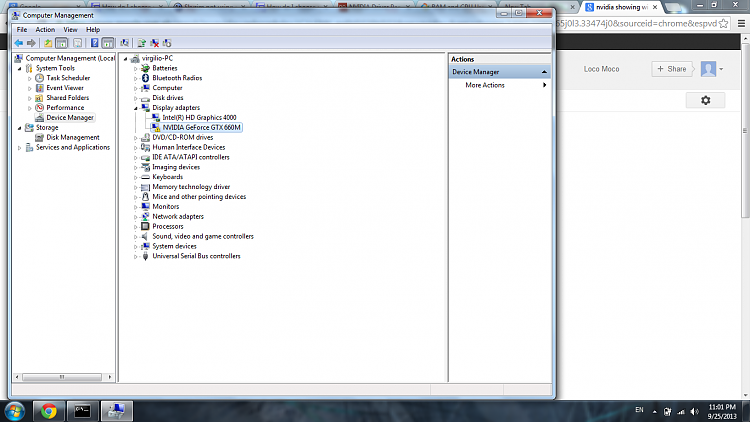This screenshot has width=750, height=422.
Task: Open the Help menu
Action: click(93, 30)
